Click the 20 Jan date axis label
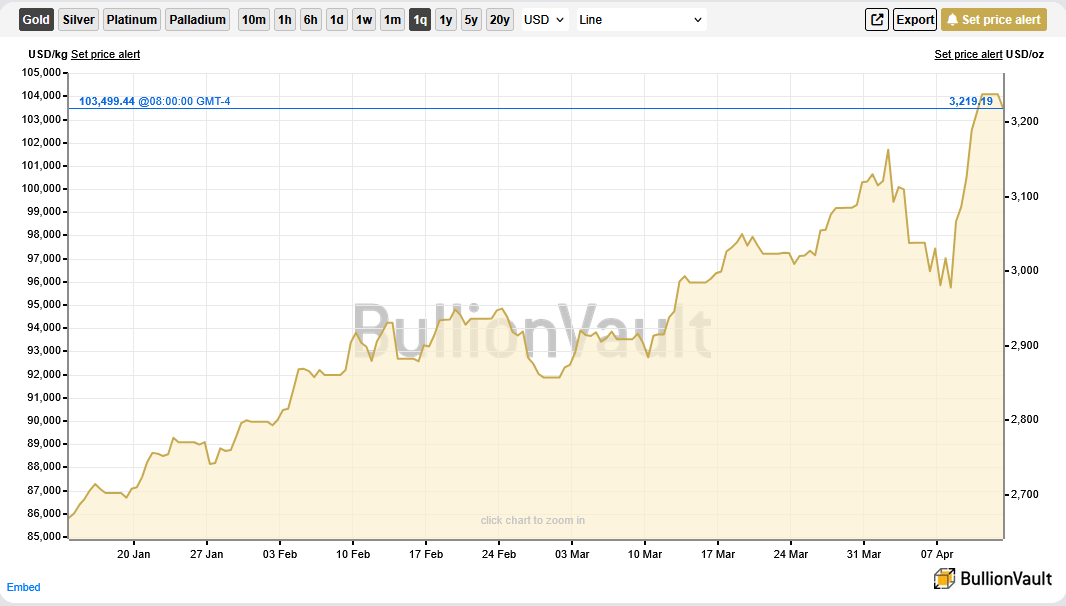 tap(133, 554)
